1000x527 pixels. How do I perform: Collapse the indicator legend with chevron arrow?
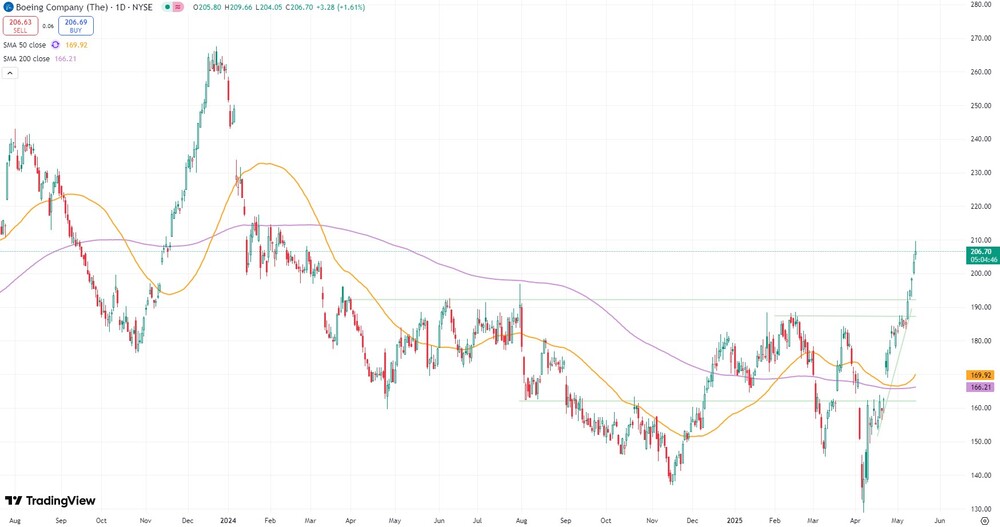point(10,73)
